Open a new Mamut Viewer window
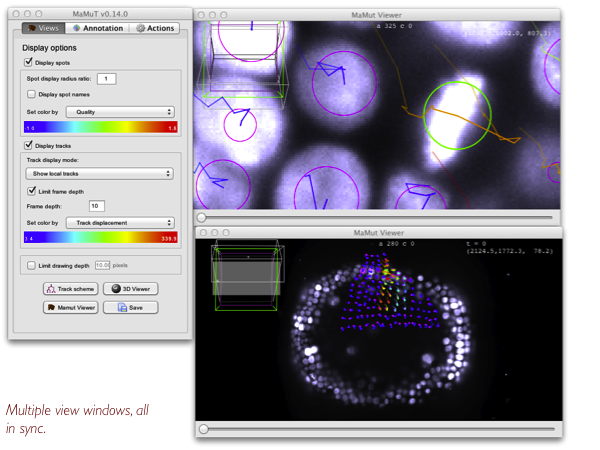Screen dimensions: 600x450 tap(70, 307)
